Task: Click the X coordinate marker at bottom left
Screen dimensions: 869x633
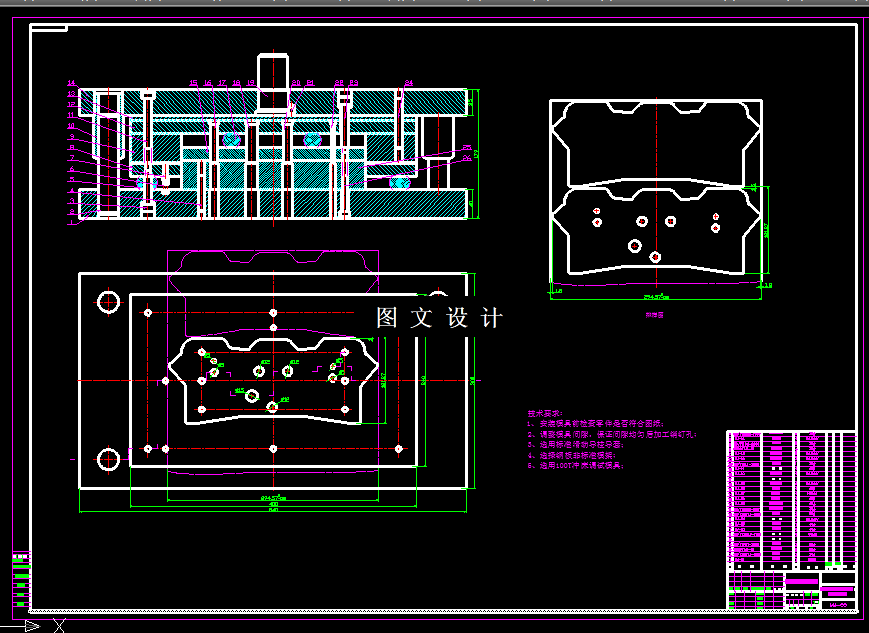Action: click(57, 627)
